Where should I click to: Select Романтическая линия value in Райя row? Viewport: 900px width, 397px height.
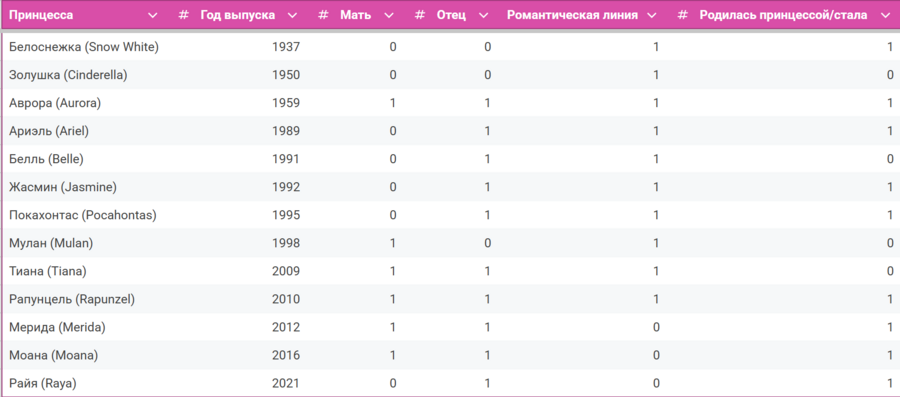[x=656, y=383]
